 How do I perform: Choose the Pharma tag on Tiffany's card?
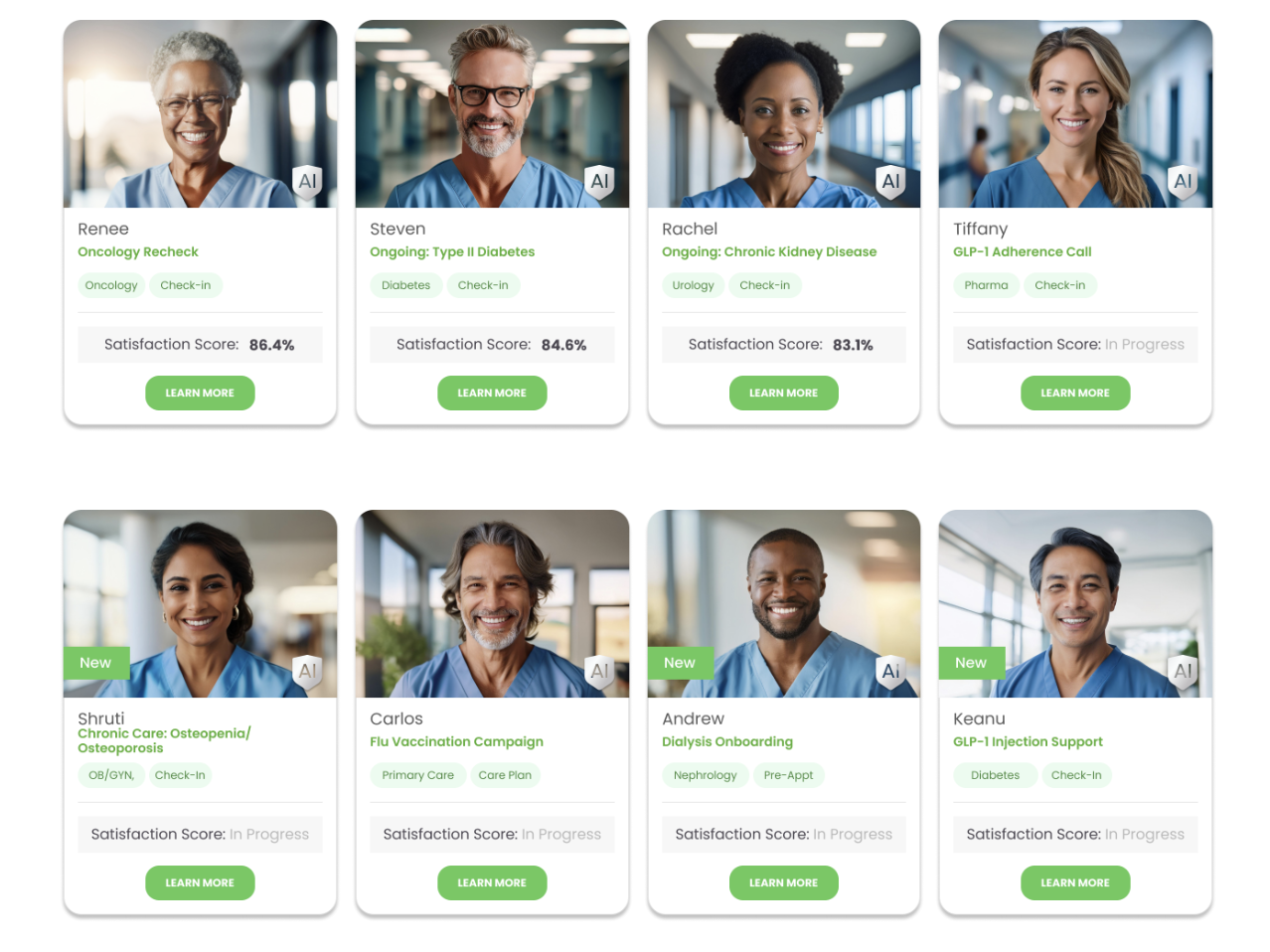(x=986, y=285)
